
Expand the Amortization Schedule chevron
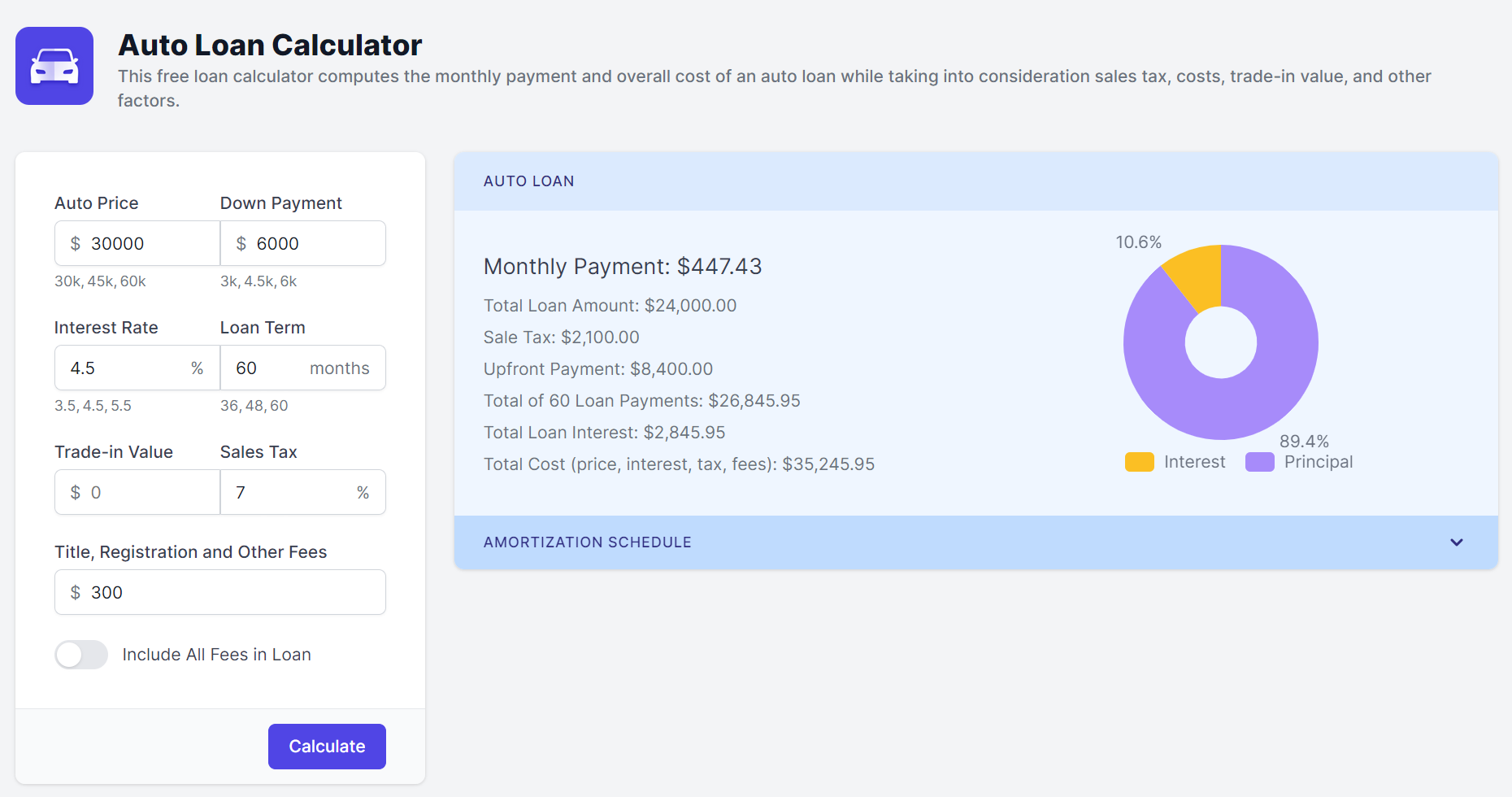coord(1456,542)
